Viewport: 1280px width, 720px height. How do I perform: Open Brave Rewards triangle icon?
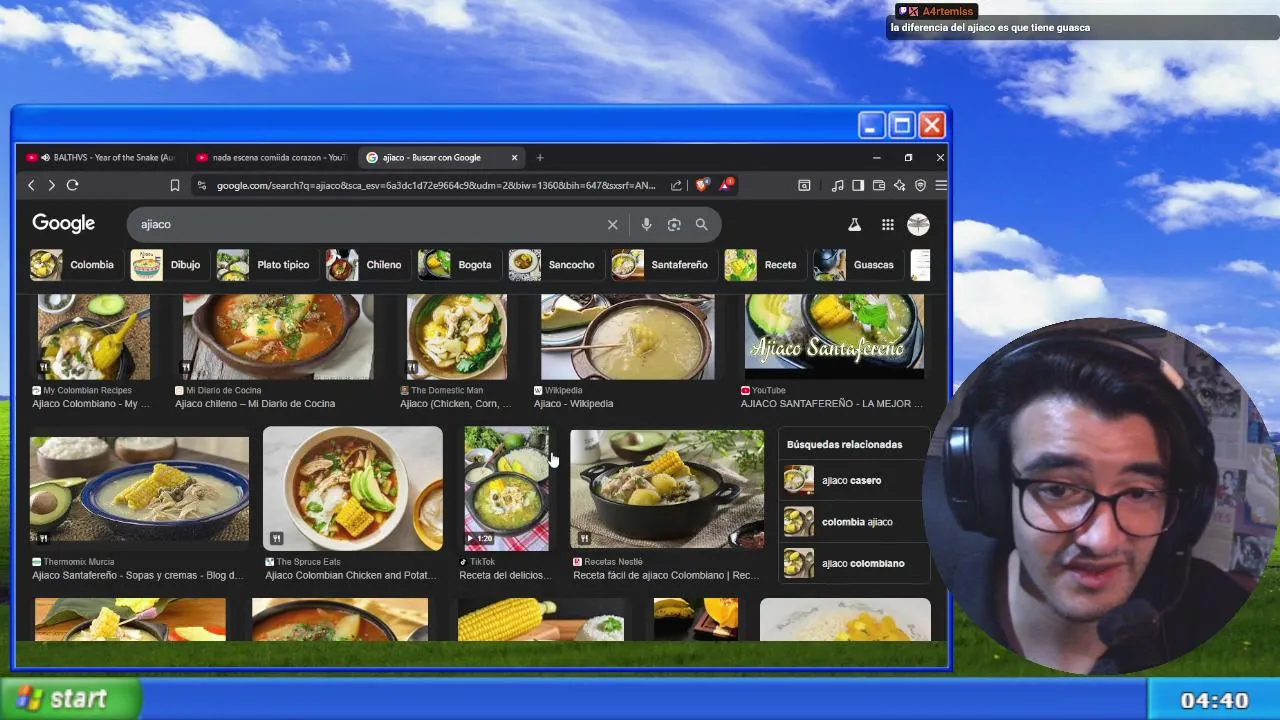tap(728, 184)
